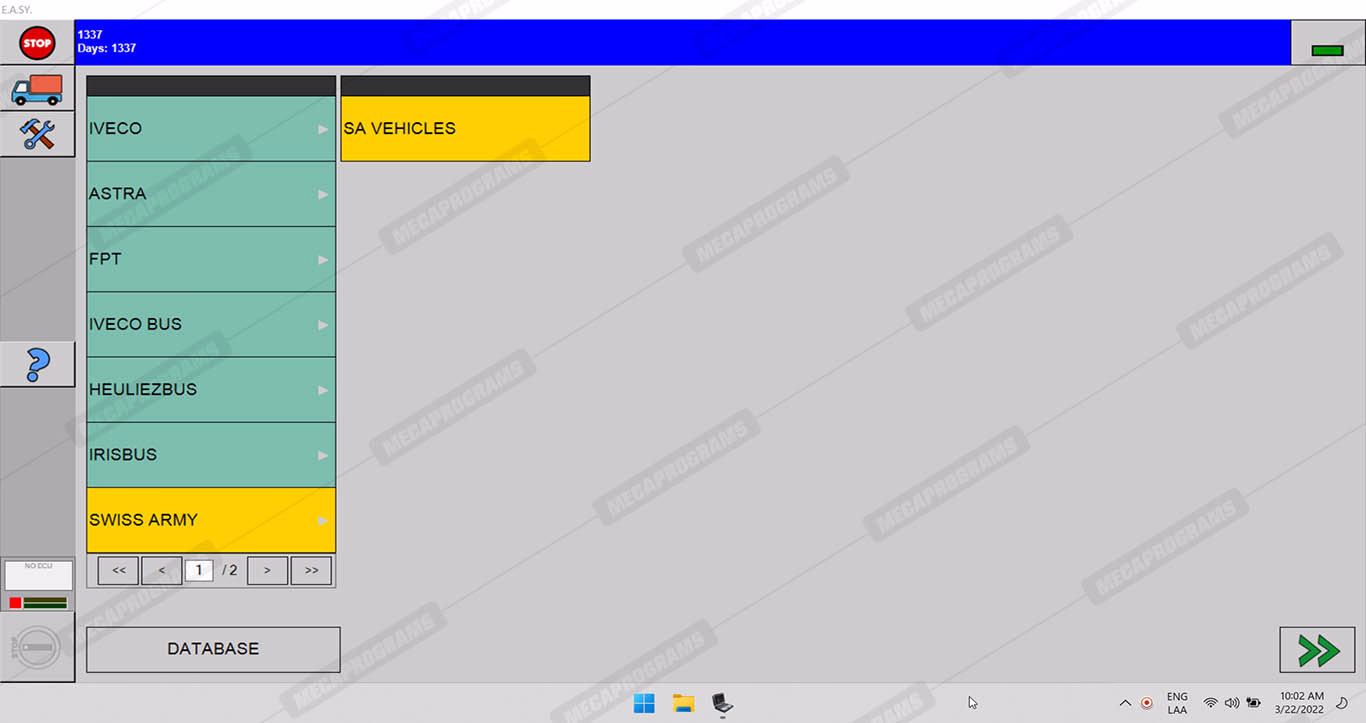Screen dimensions: 1366x723
Task: Select the HEULIEZBUS brand entry
Action: [211, 389]
